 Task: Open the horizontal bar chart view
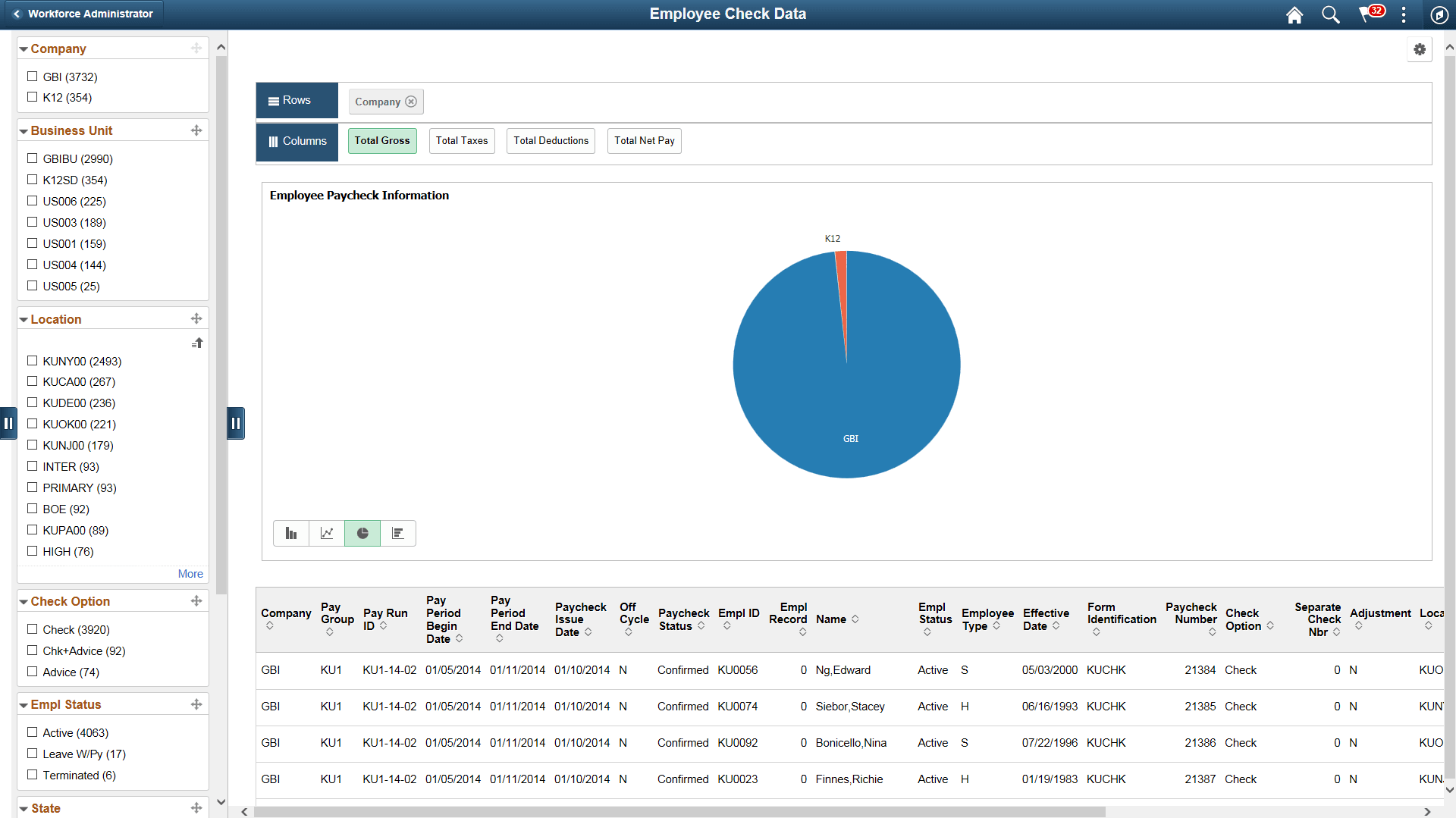(x=397, y=533)
